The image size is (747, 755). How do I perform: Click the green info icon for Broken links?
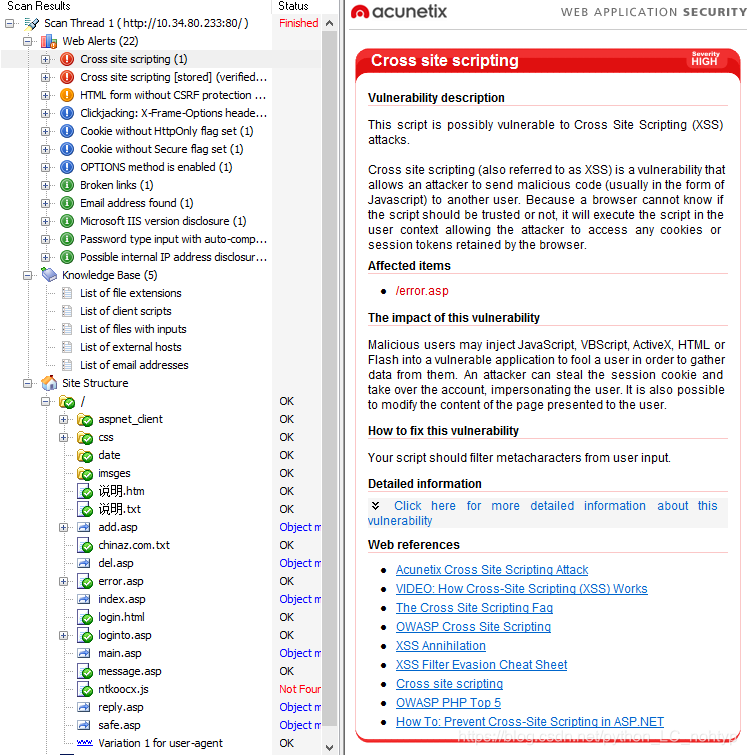67,185
